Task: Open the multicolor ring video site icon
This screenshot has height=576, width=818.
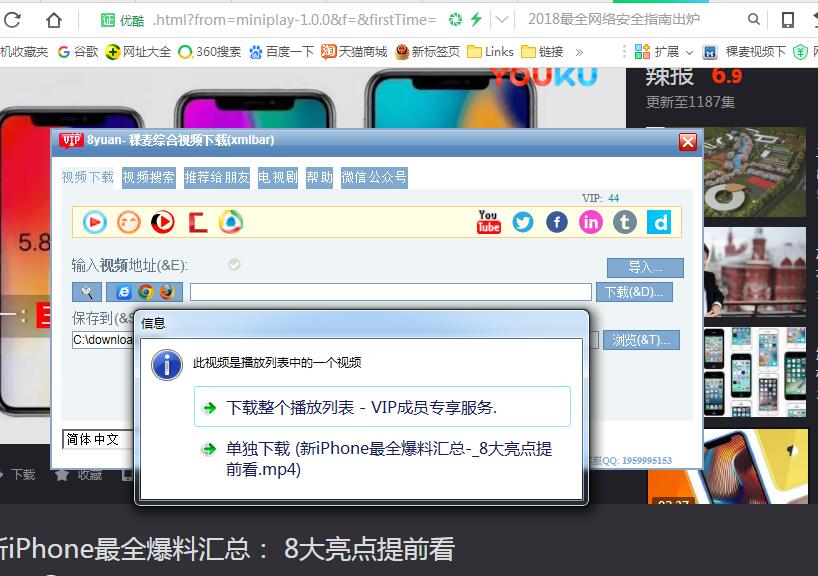Action: pyautogui.click(x=231, y=222)
